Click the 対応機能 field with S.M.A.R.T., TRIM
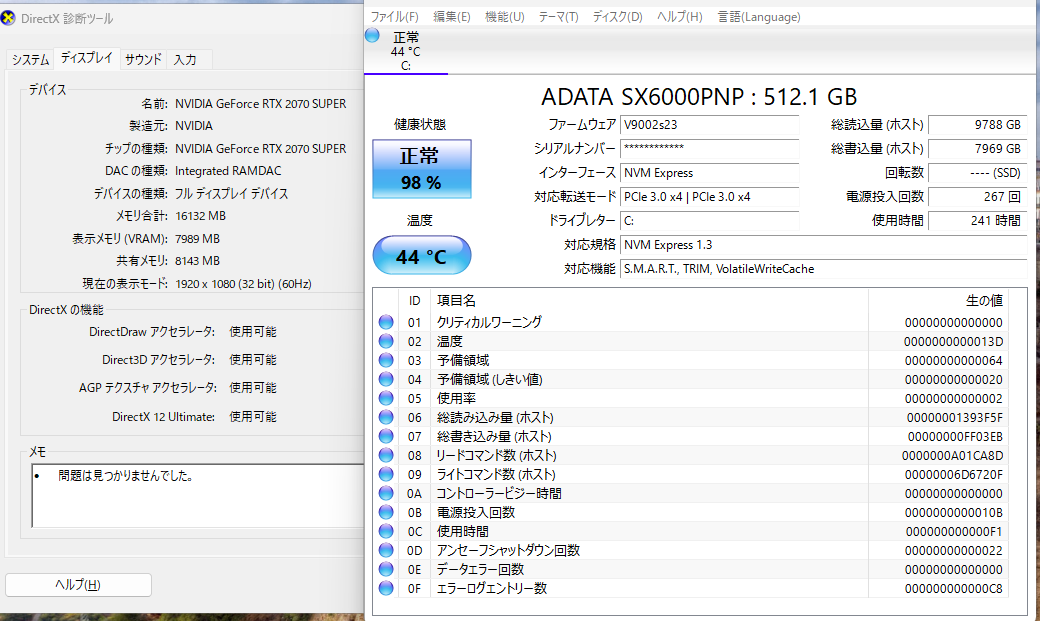 (824, 269)
